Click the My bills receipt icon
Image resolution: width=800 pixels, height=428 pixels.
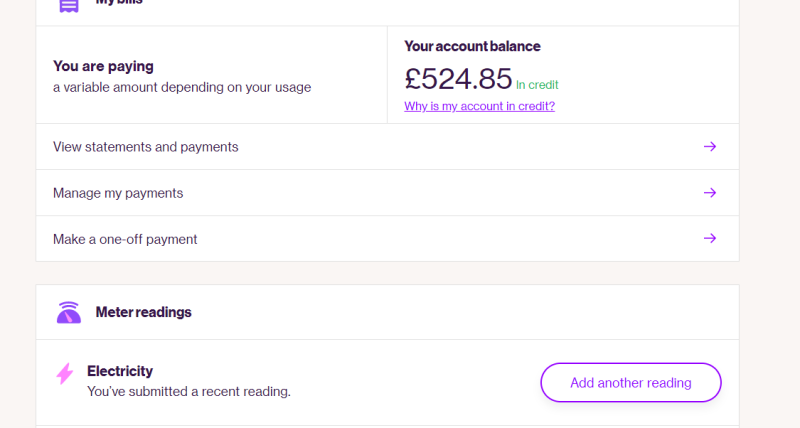tap(69, 5)
